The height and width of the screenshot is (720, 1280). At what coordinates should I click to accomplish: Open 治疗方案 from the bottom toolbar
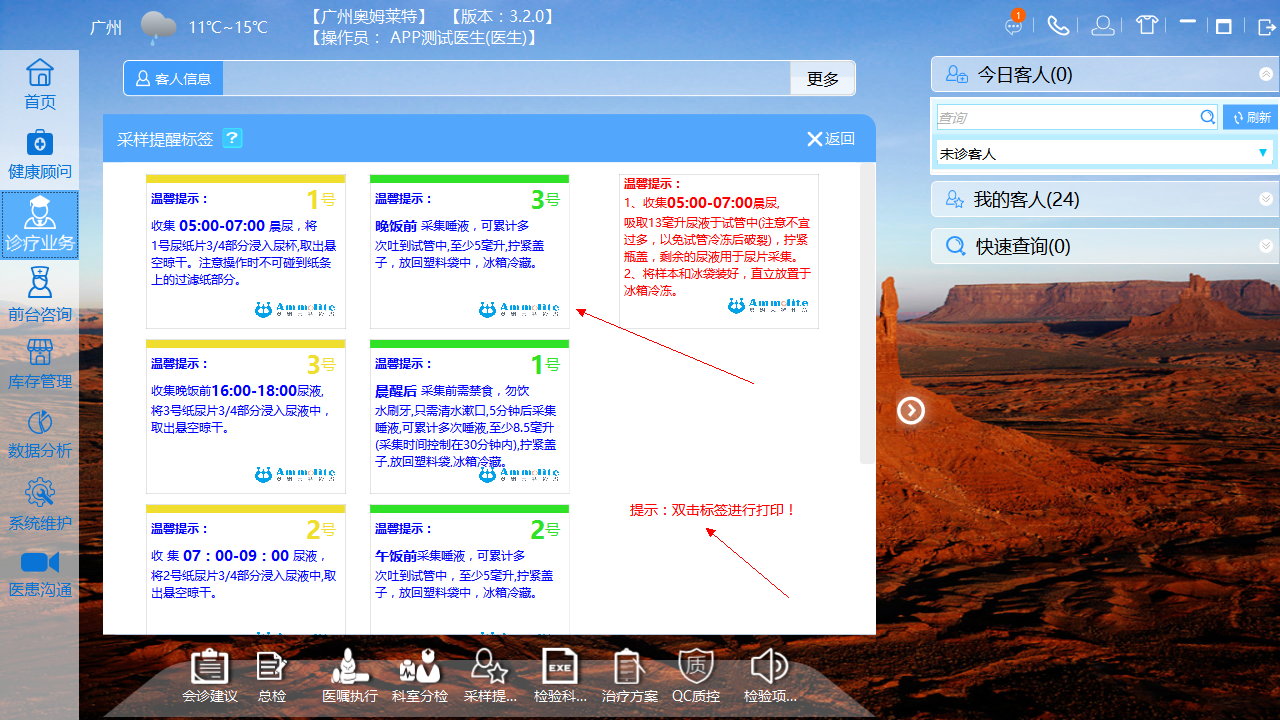630,677
